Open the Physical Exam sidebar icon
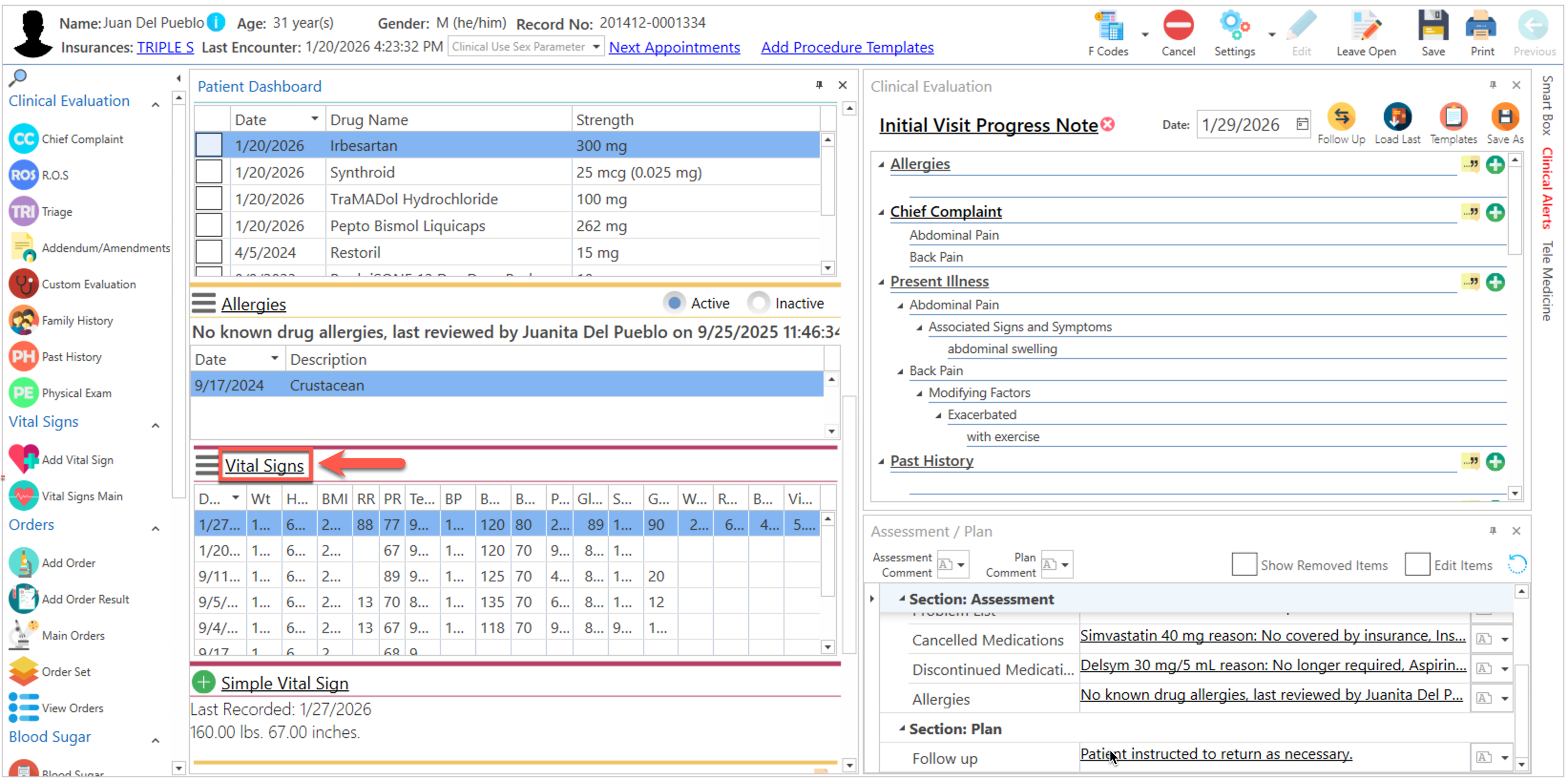This screenshot has height=781, width=1568. point(24,393)
